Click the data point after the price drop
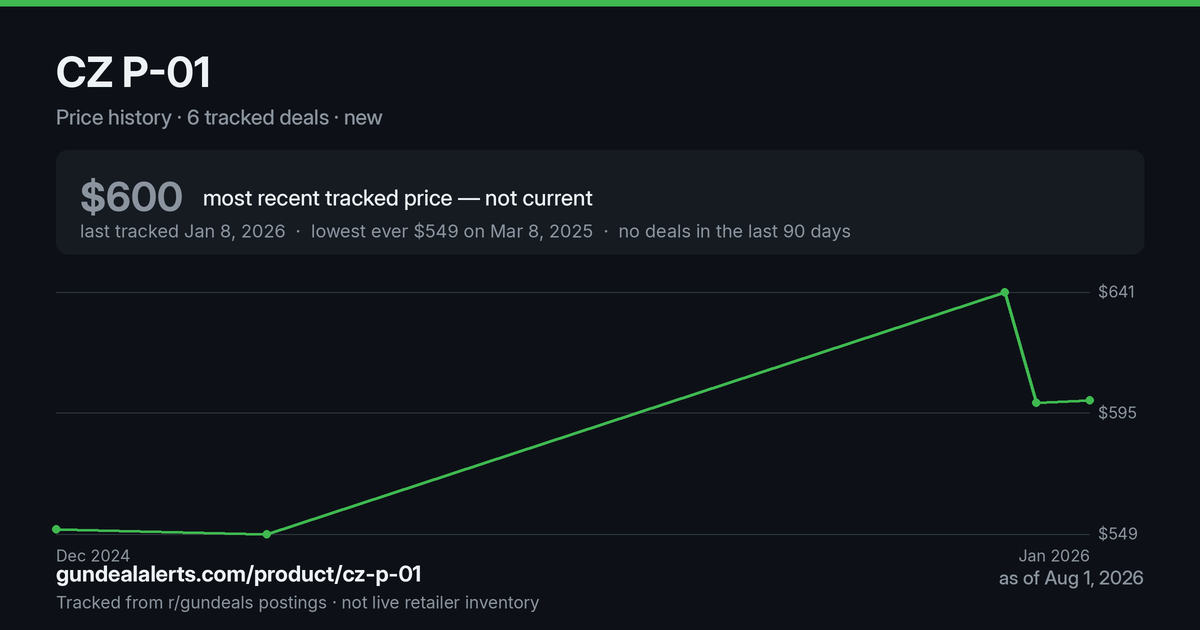 click(x=1037, y=402)
